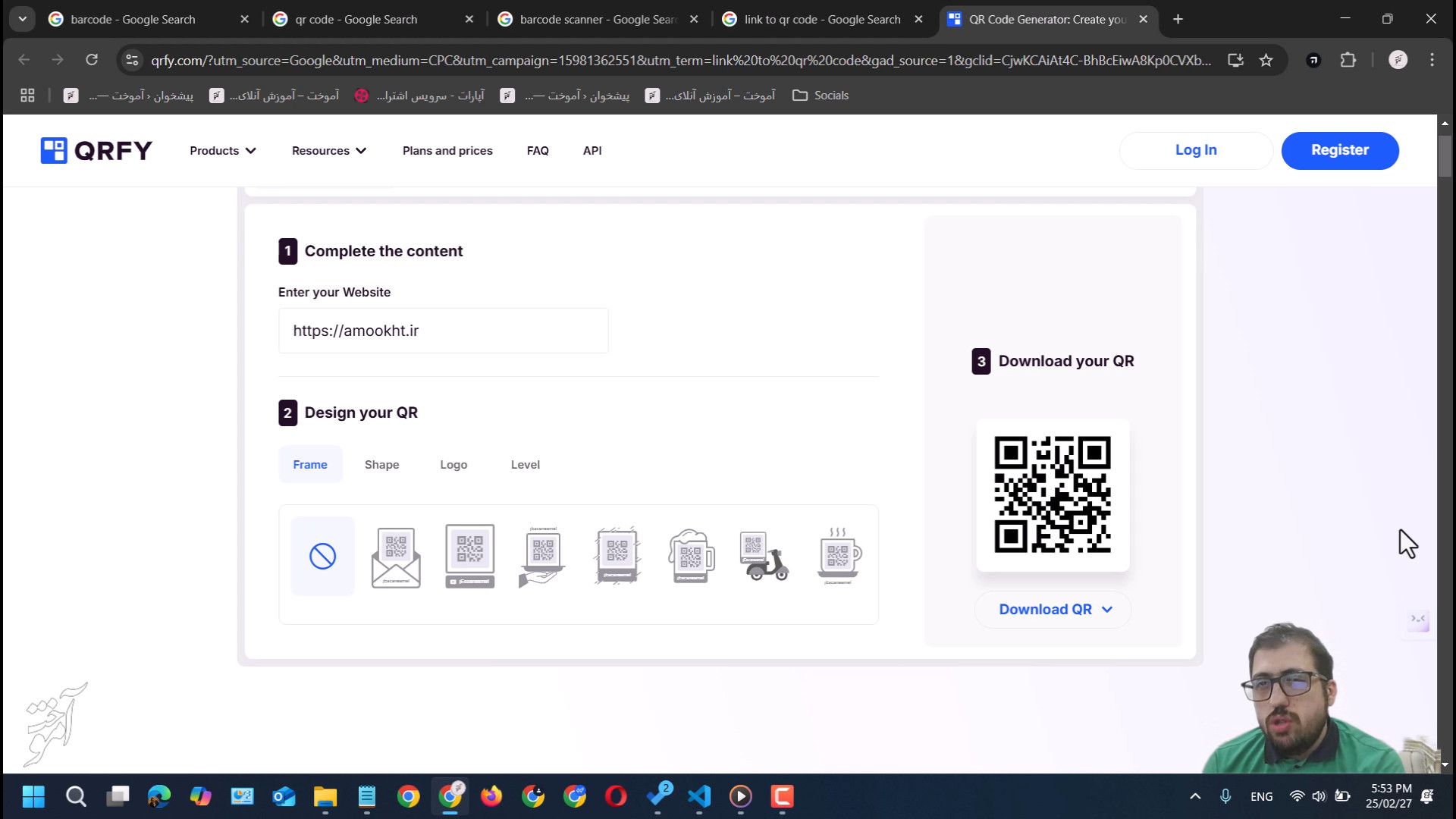The height and width of the screenshot is (819, 1456).
Task: Switch to the Frame tab
Action: point(310,465)
